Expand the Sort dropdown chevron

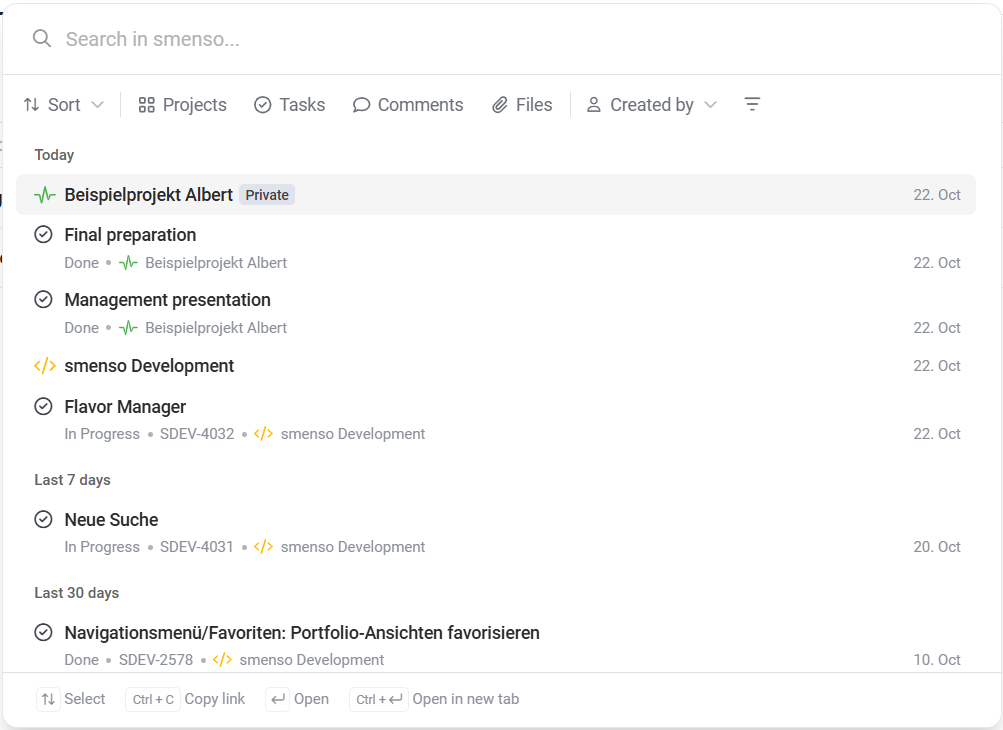97,105
